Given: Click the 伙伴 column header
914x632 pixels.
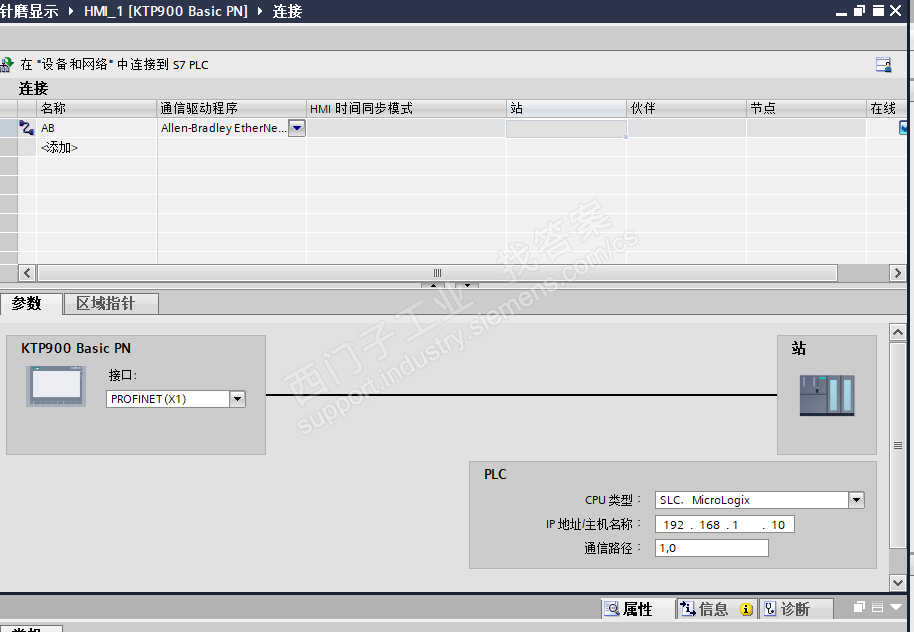Looking at the screenshot, I should [x=686, y=108].
